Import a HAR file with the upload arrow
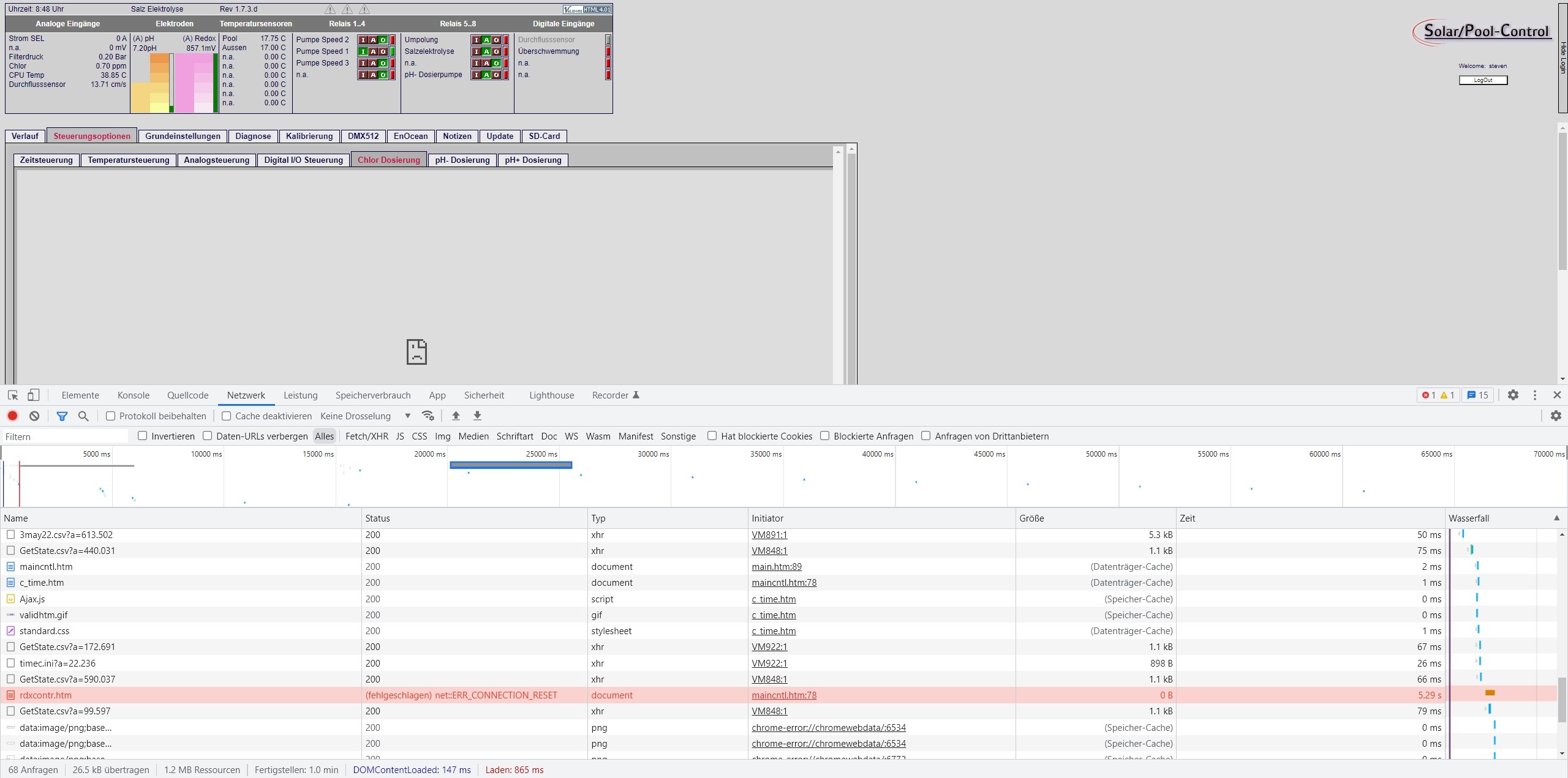The width and height of the screenshot is (1568, 778). coord(456,416)
